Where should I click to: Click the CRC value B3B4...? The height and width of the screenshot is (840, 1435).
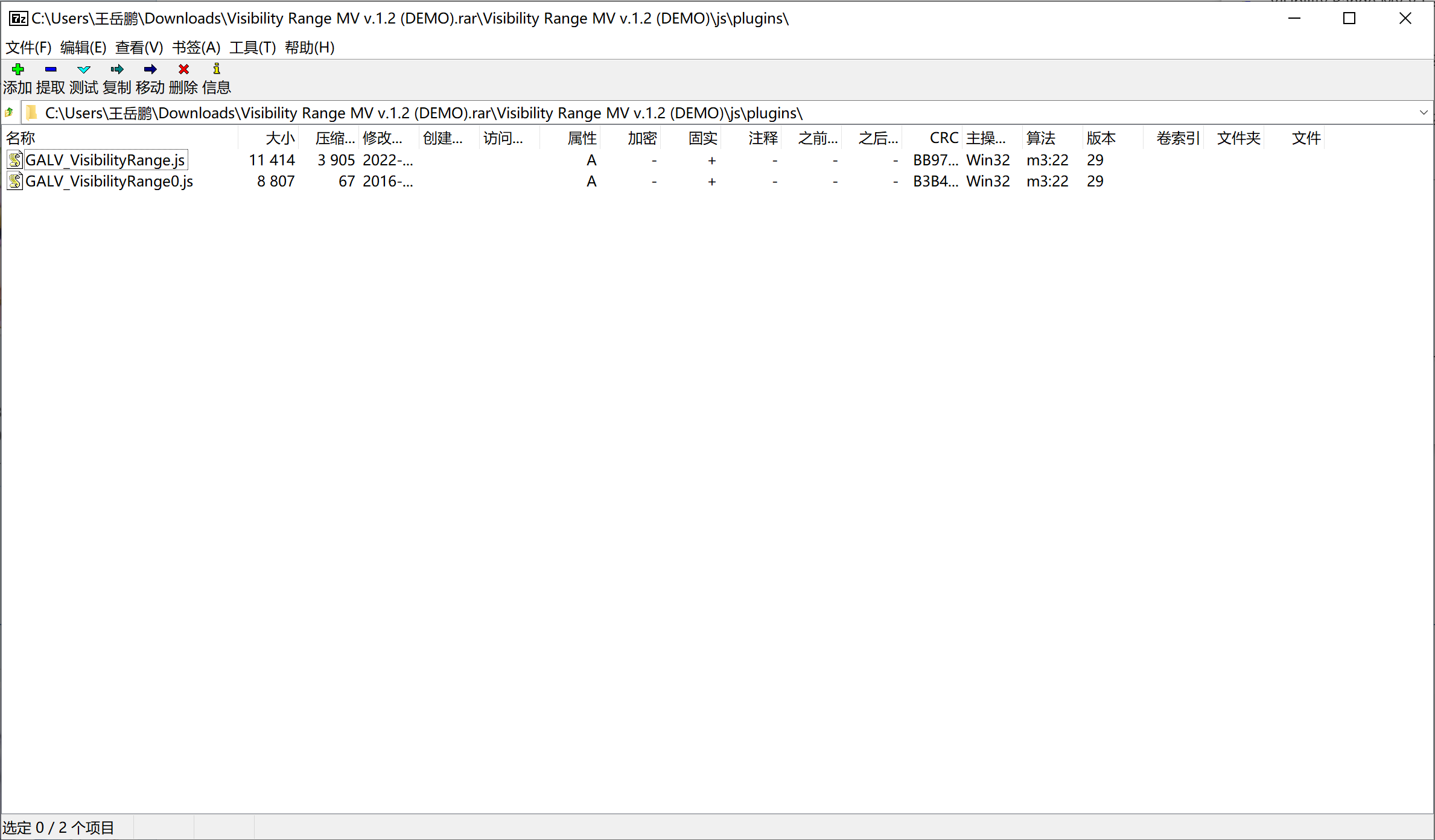(x=935, y=181)
